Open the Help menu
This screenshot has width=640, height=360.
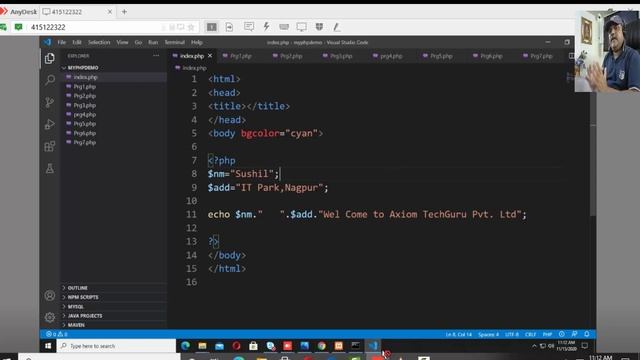[197, 42]
